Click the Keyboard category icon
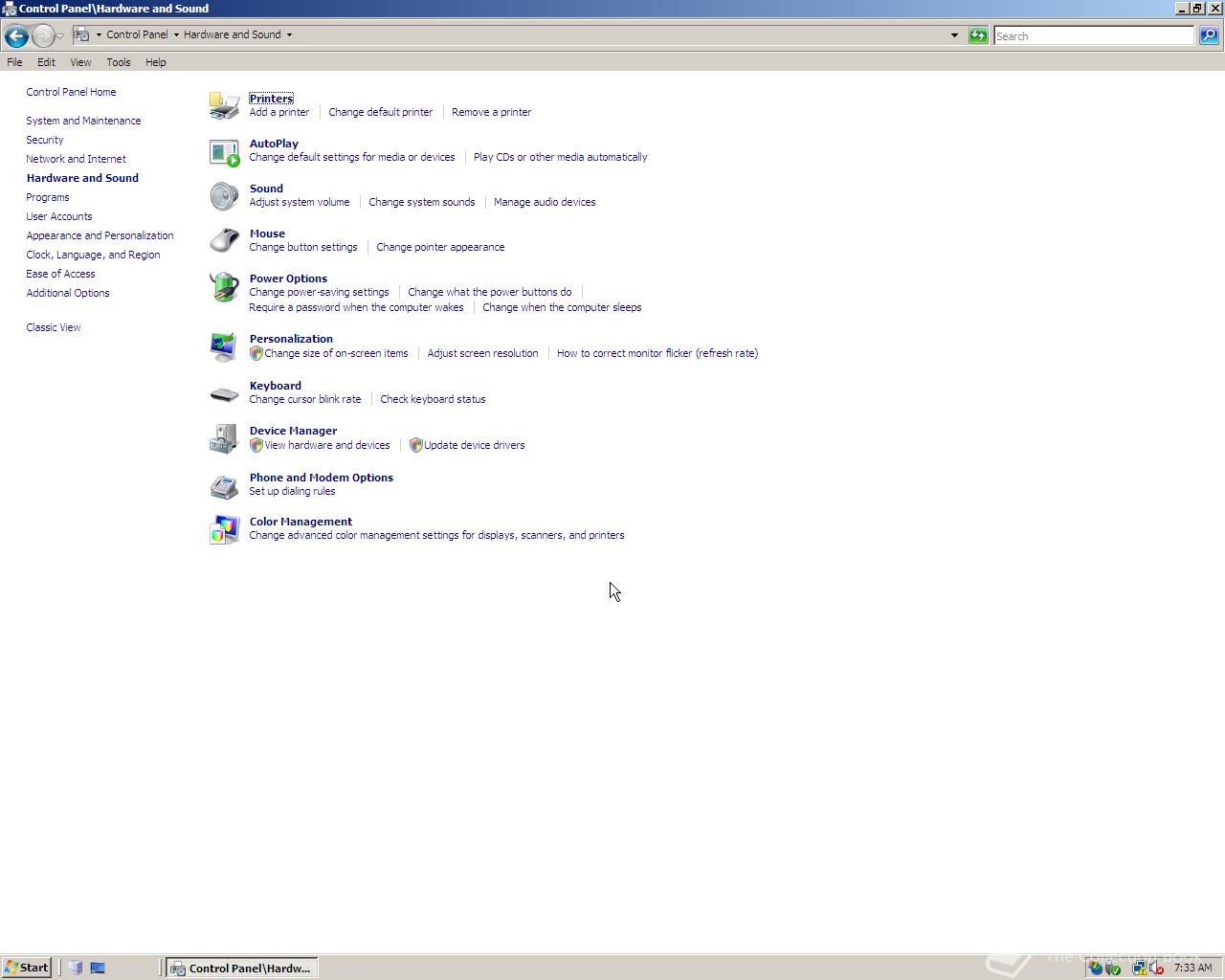This screenshot has width=1225, height=980. (x=224, y=393)
